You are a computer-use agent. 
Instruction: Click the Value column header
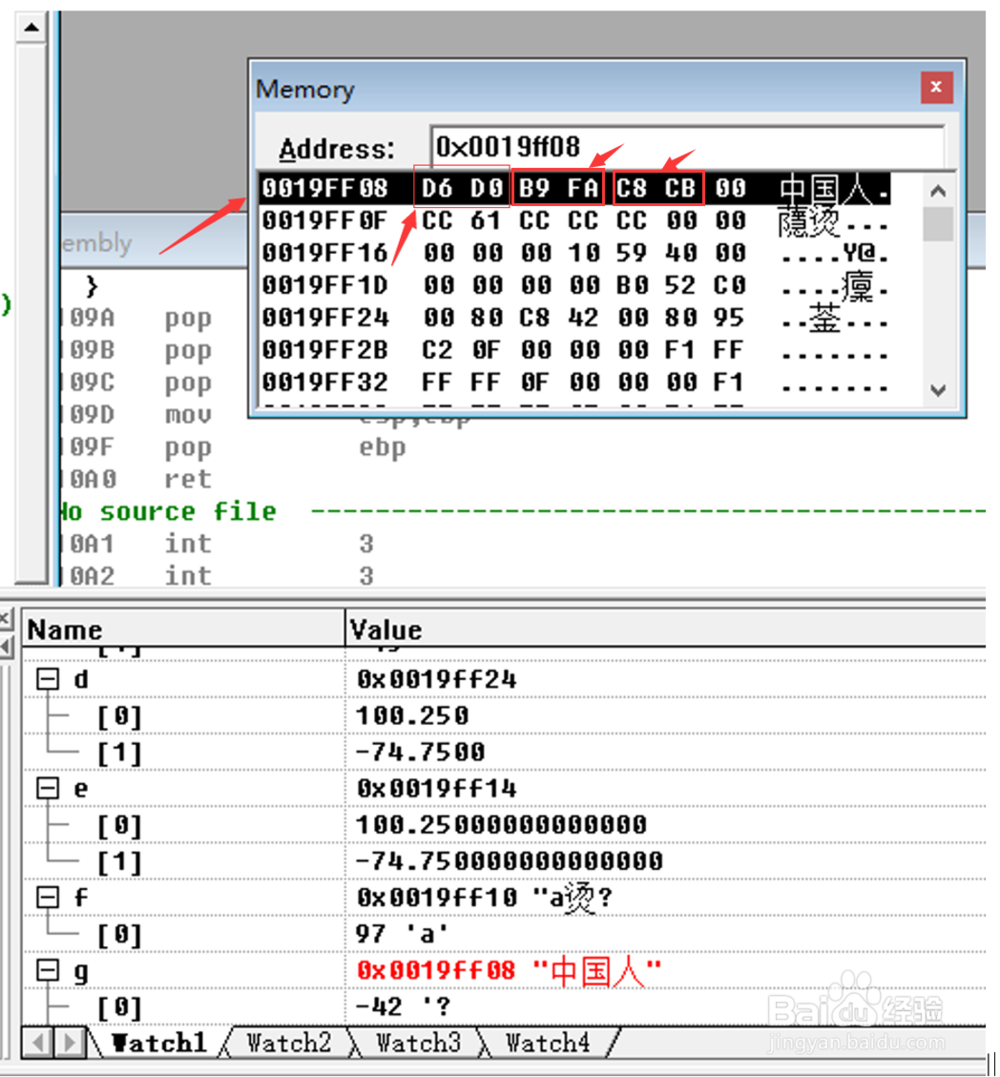pyautogui.click(x=666, y=629)
